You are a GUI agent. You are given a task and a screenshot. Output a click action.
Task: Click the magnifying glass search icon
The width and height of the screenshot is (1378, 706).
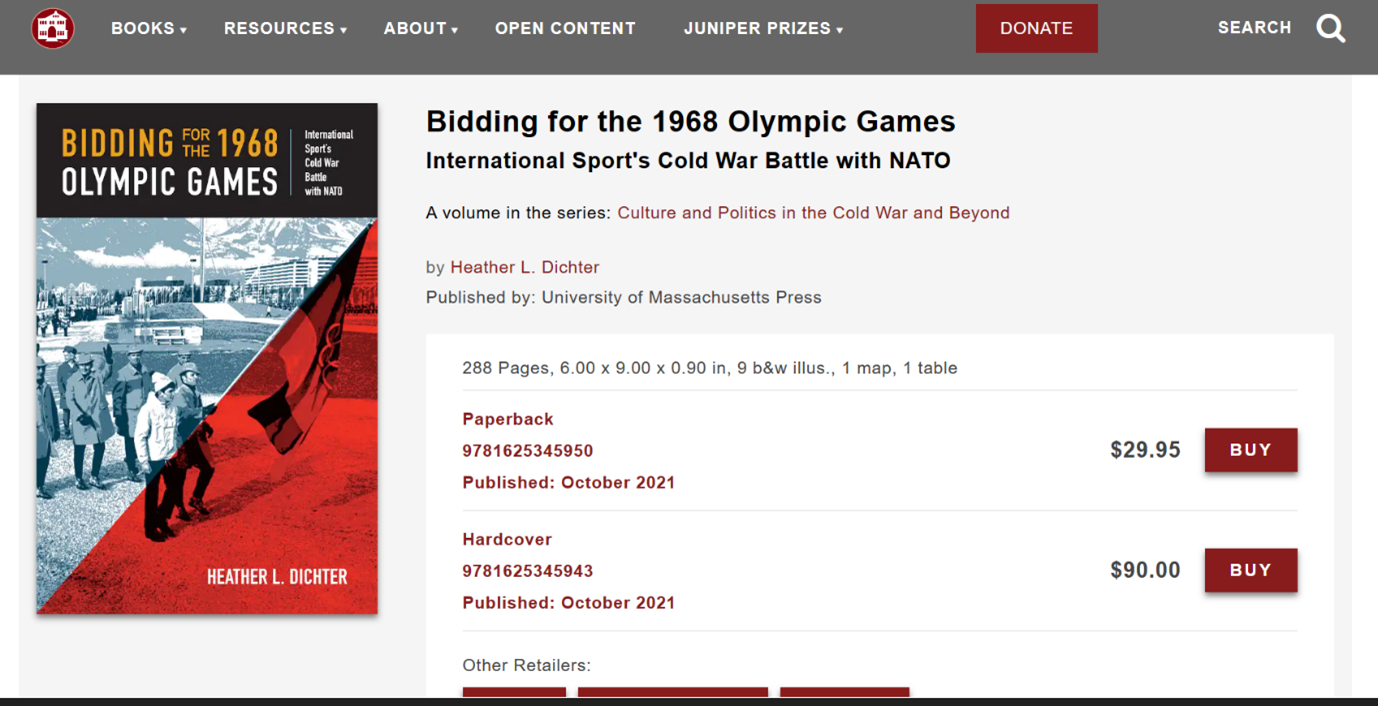tap(1330, 28)
